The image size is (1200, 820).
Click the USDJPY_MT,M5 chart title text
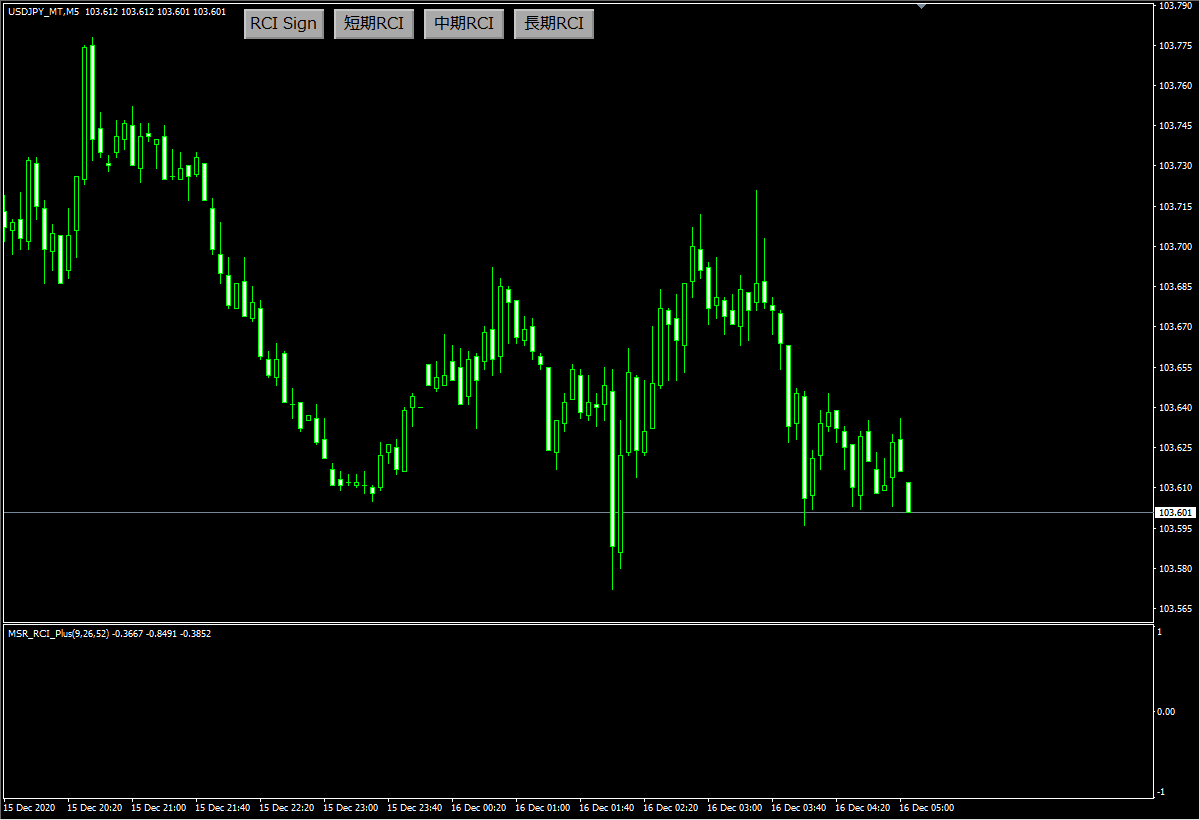click(x=44, y=12)
